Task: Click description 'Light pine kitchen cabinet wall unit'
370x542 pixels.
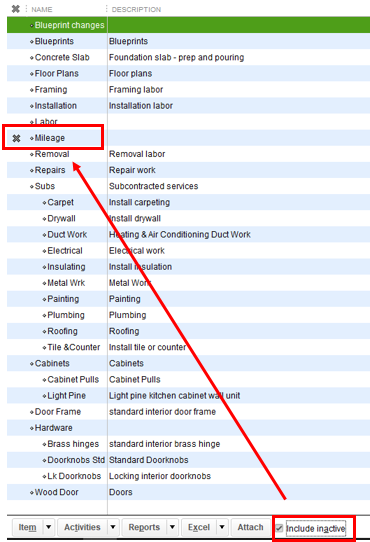Action: tap(174, 396)
